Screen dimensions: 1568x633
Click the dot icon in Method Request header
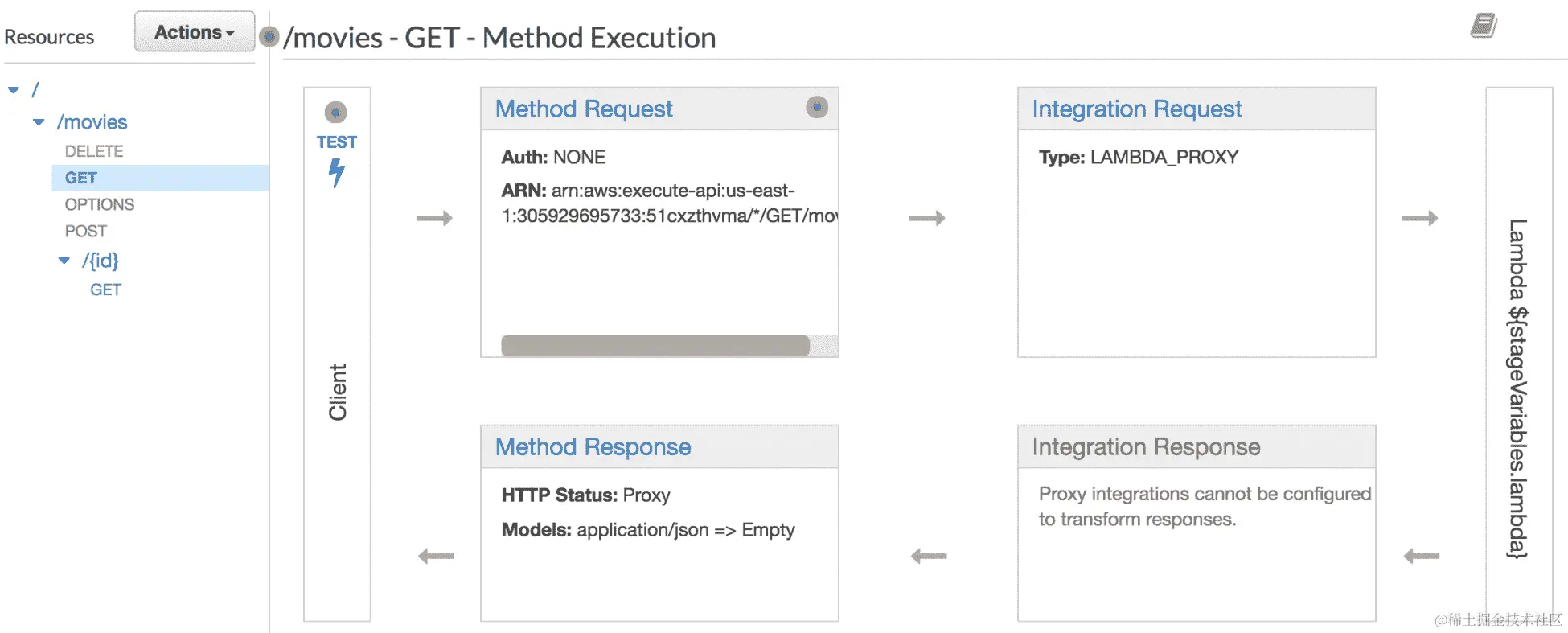coord(817,108)
